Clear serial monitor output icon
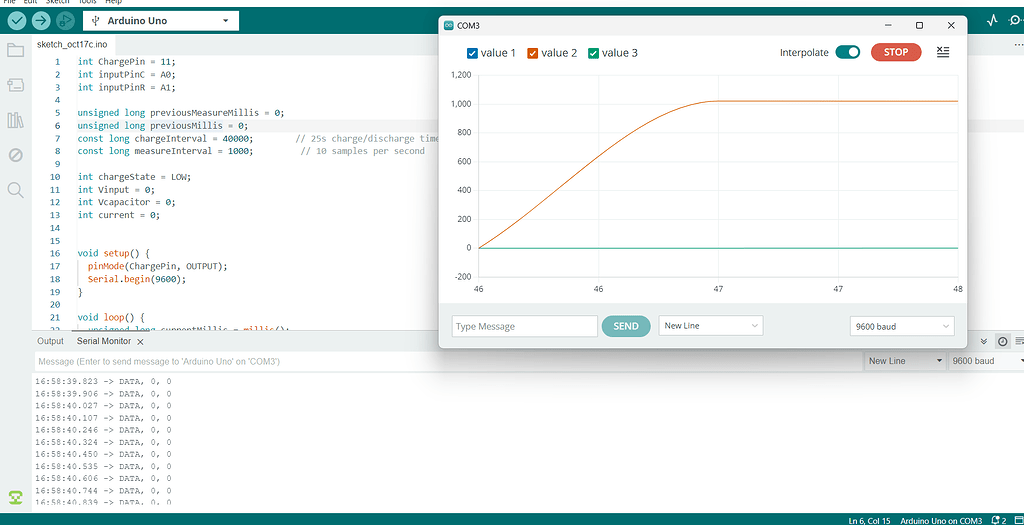The height and width of the screenshot is (525, 1024). [x=1019, y=341]
